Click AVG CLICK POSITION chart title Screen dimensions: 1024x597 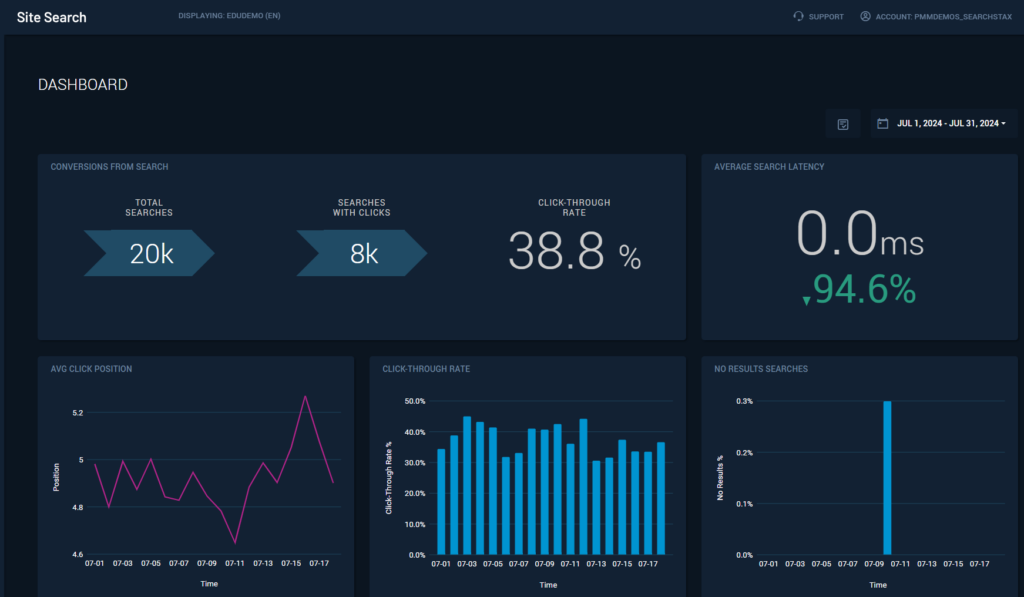coord(91,369)
